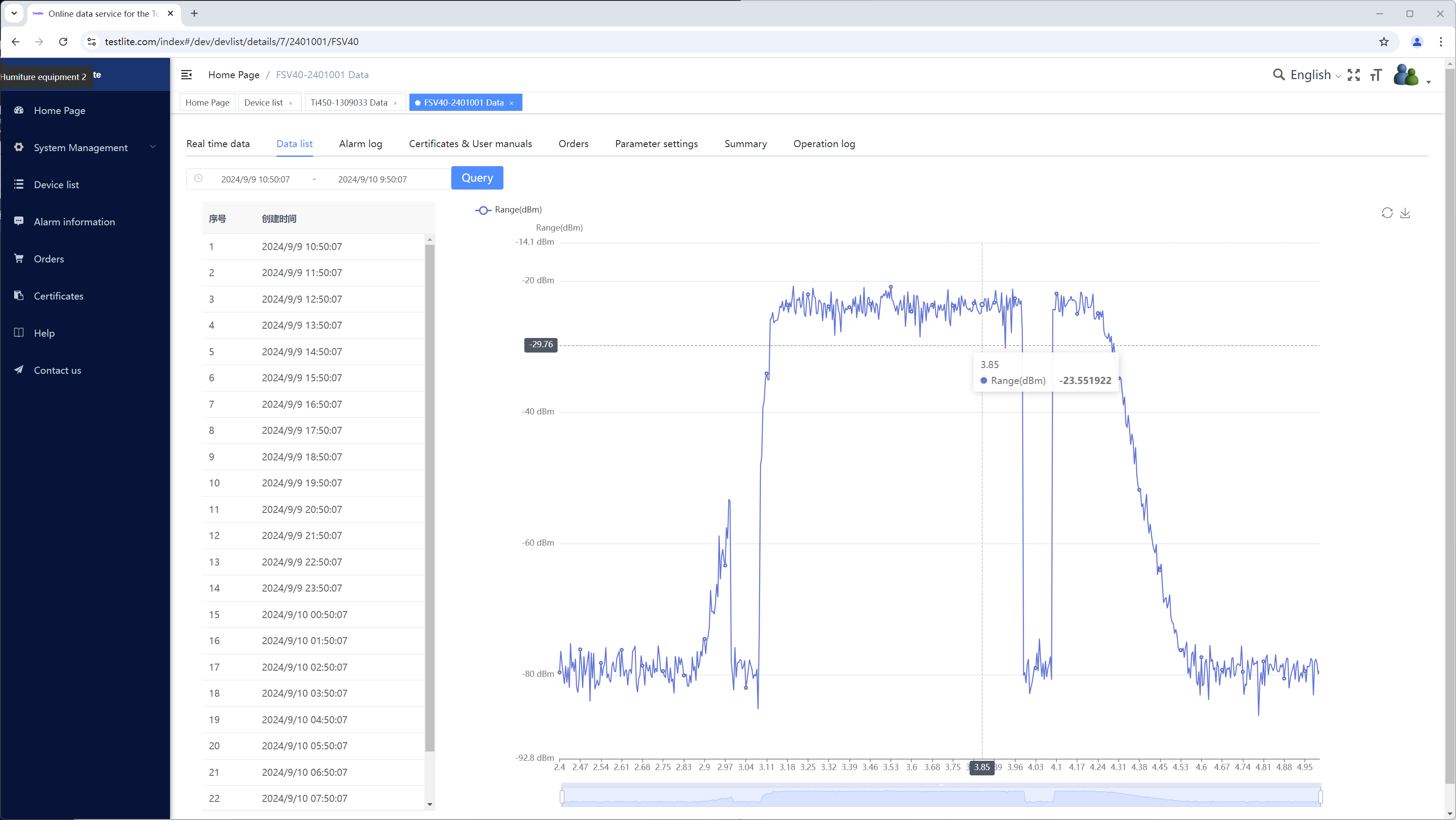Toggle the sidebar collapse hamburger icon
The width and height of the screenshot is (1456, 820).
(x=186, y=75)
